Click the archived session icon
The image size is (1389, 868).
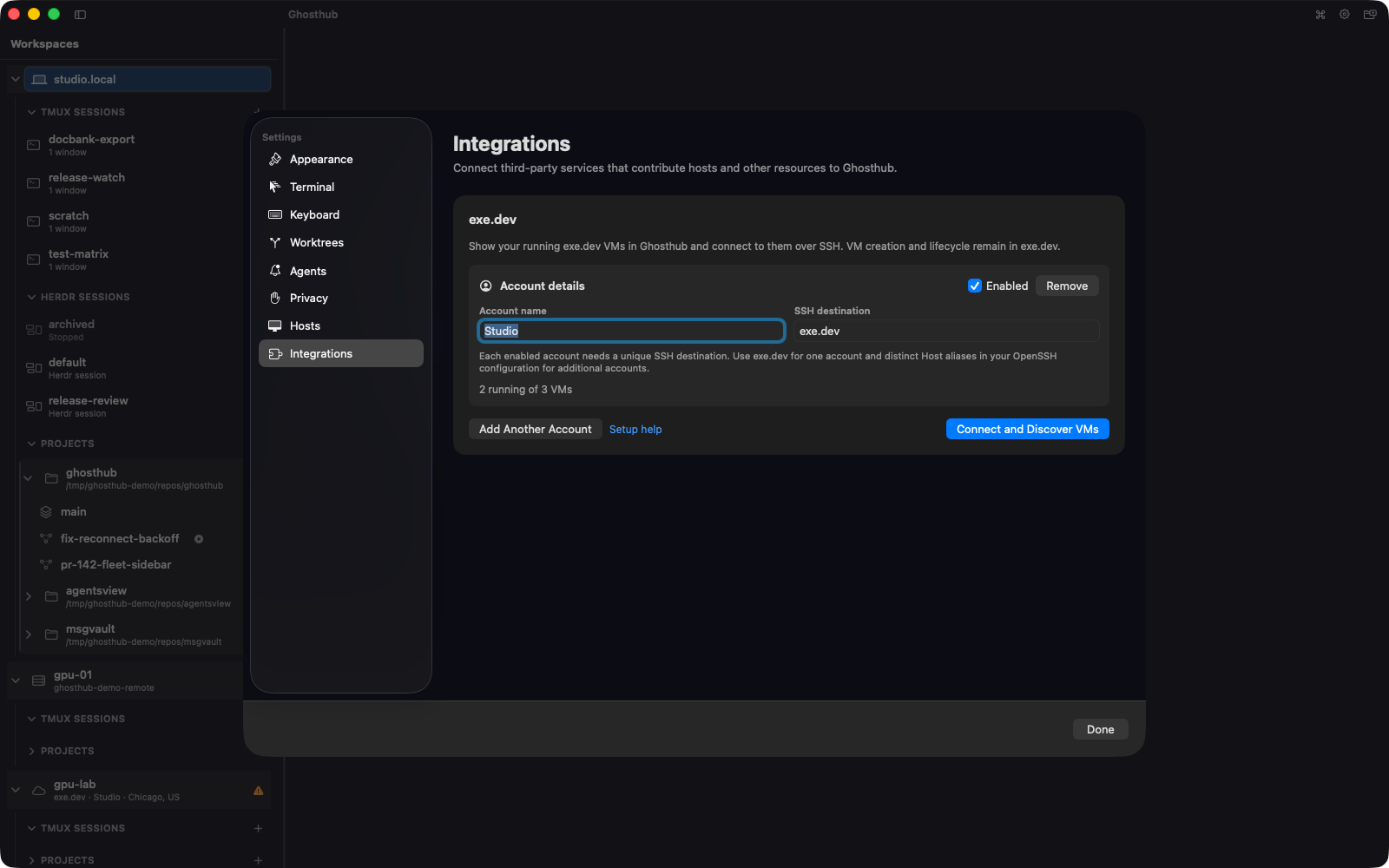34,330
